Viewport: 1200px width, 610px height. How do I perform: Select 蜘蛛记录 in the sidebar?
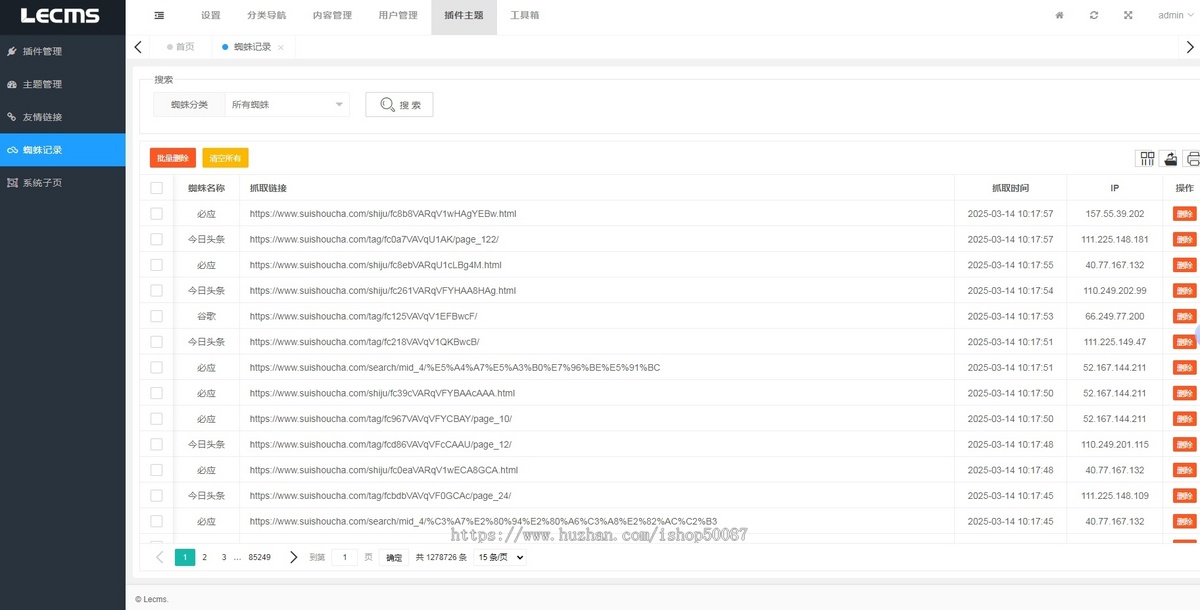coord(63,150)
